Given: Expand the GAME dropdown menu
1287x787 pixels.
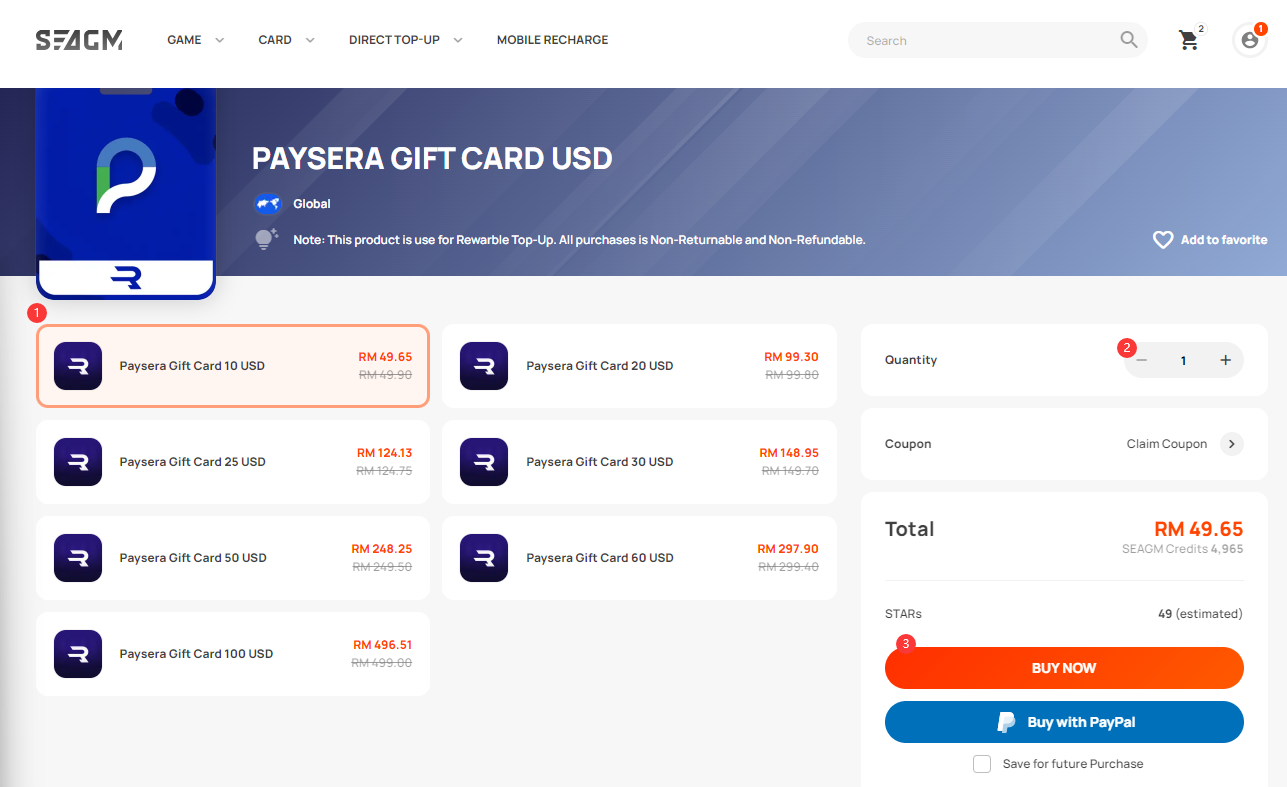Looking at the screenshot, I should point(196,40).
